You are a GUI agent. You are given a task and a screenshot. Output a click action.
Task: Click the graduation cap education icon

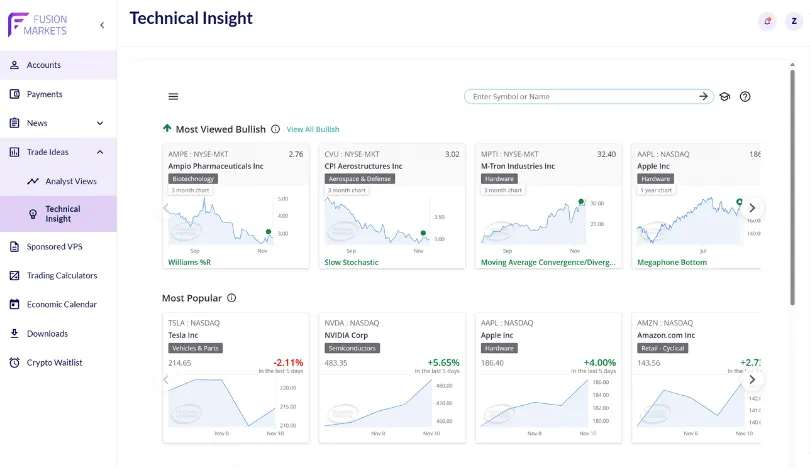click(725, 97)
